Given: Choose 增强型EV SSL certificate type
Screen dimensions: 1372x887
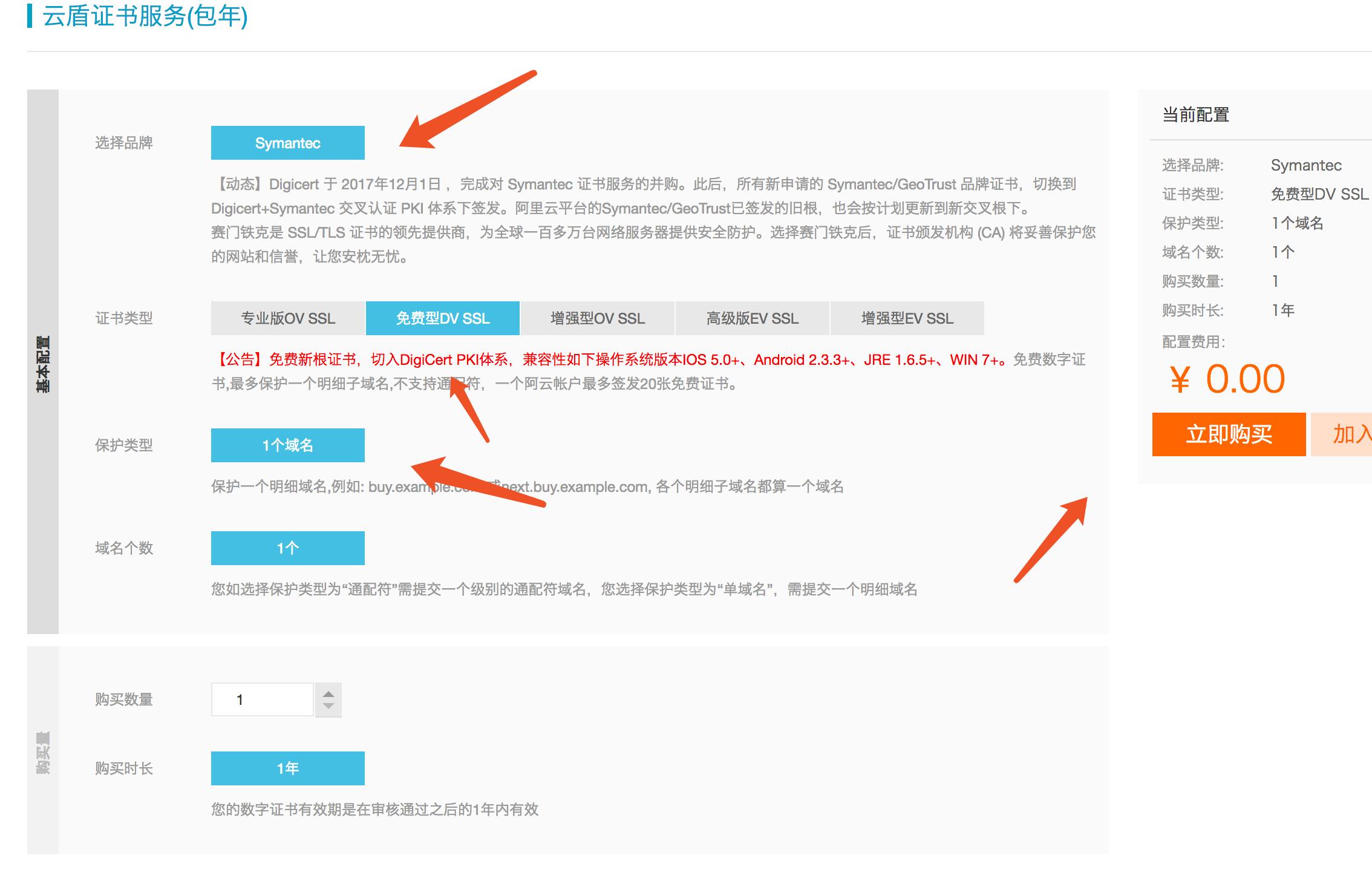Looking at the screenshot, I should pos(907,318).
